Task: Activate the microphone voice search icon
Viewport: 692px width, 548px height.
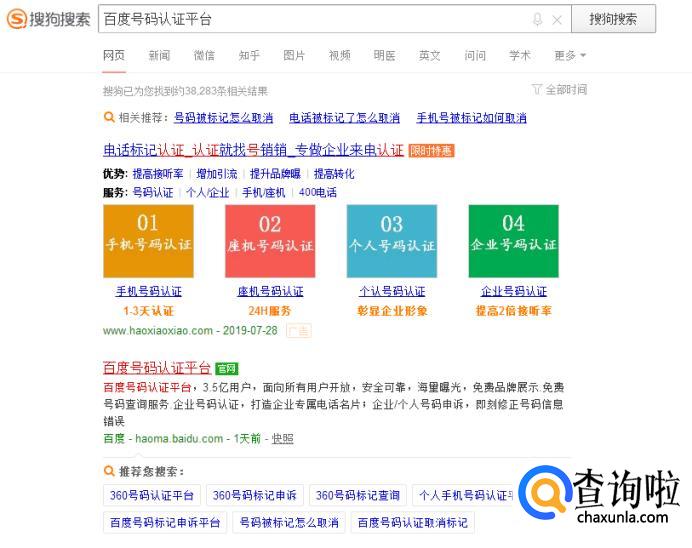Action: coord(537,19)
